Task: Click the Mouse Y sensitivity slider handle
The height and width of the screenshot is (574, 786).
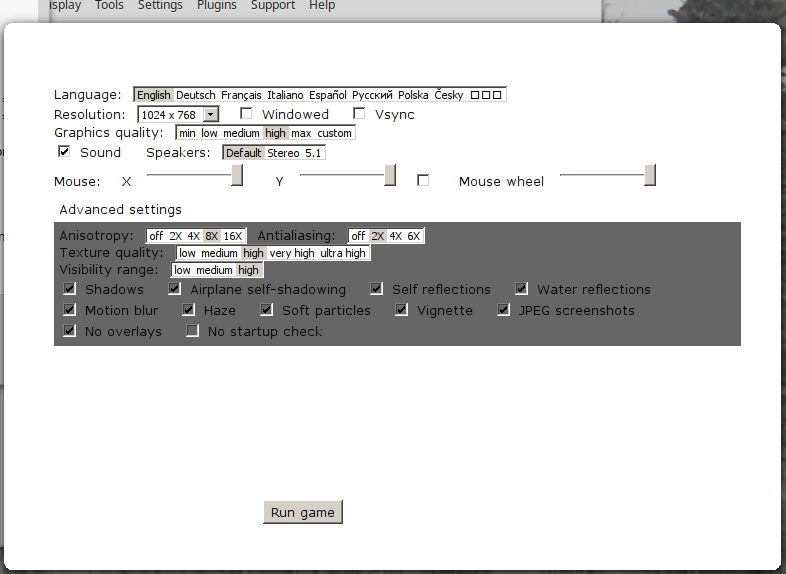Action: tap(390, 175)
